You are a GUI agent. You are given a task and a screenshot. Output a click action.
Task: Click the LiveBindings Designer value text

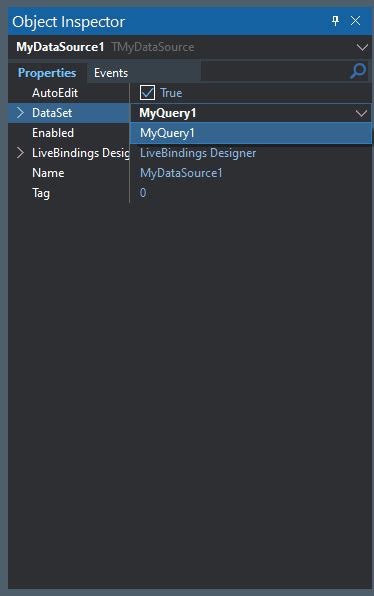[198, 153]
